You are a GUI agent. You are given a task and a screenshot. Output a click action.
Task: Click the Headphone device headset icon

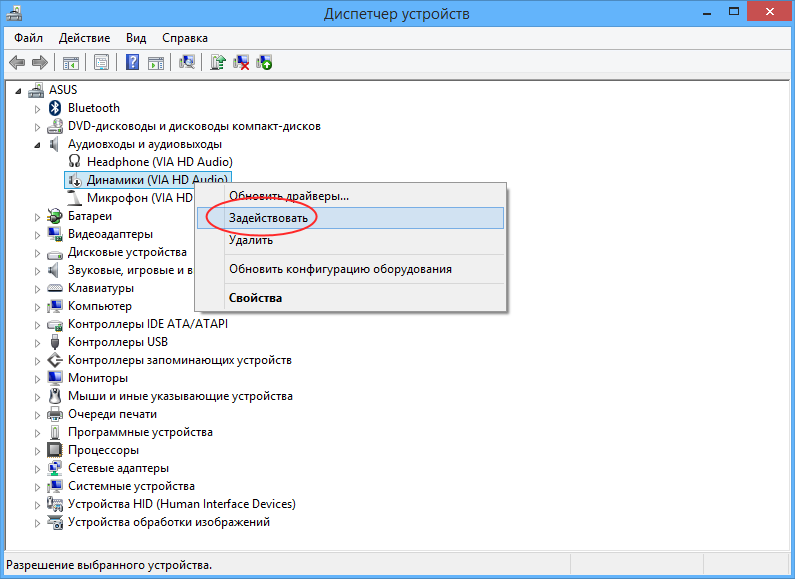75,161
